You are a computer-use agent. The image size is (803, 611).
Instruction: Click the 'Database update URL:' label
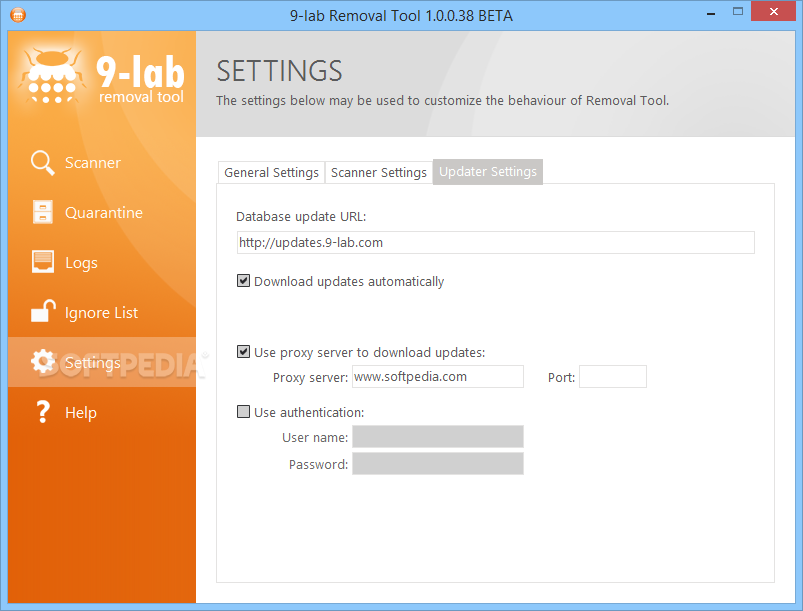tap(301, 217)
